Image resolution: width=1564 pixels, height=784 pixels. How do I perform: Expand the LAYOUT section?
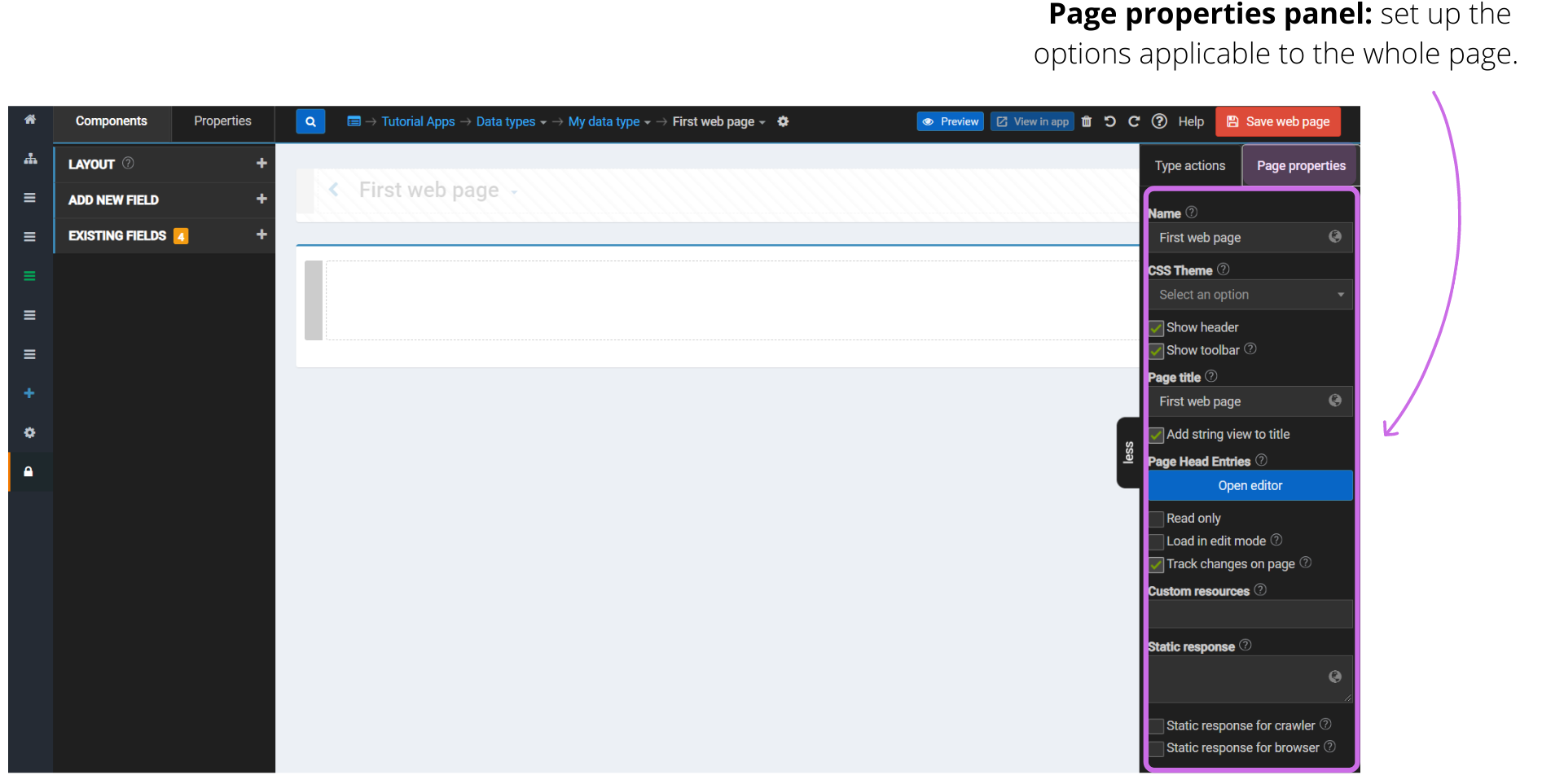click(261, 163)
